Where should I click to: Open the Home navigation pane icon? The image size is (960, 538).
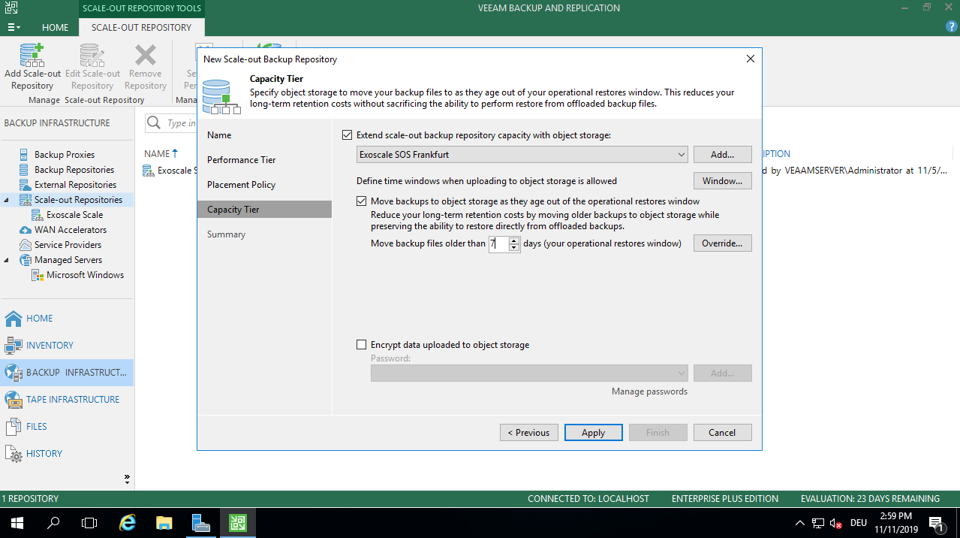(14, 318)
